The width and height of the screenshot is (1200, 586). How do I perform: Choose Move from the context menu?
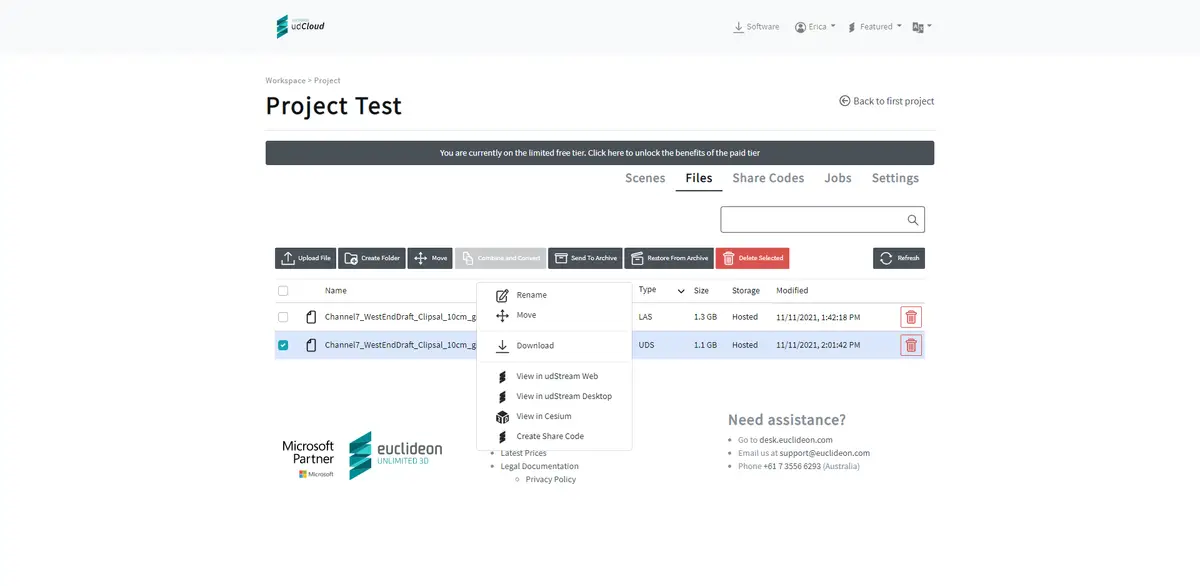pos(554,315)
